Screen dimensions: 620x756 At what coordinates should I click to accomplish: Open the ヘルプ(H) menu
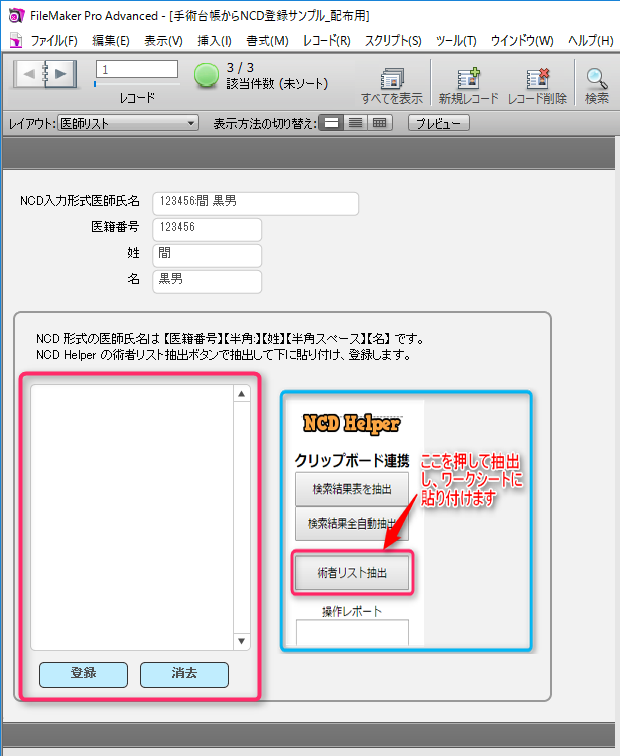pos(591,40)
